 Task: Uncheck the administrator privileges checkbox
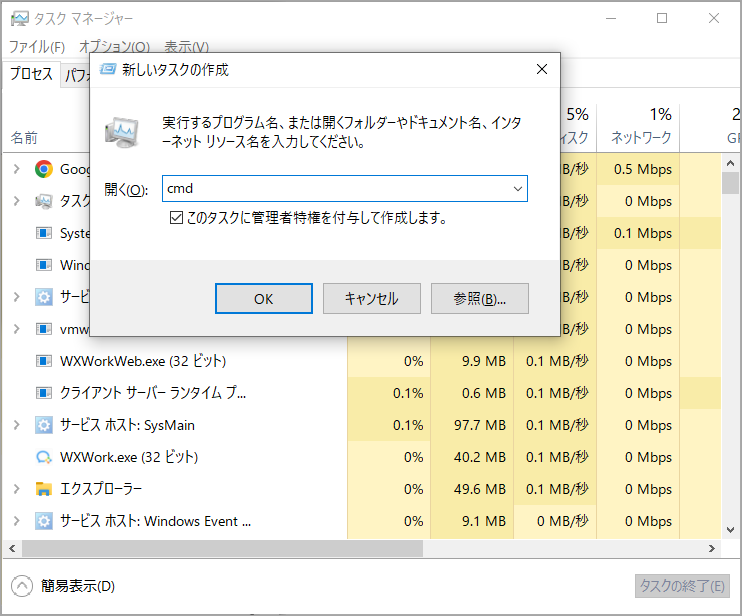(176, 218)
